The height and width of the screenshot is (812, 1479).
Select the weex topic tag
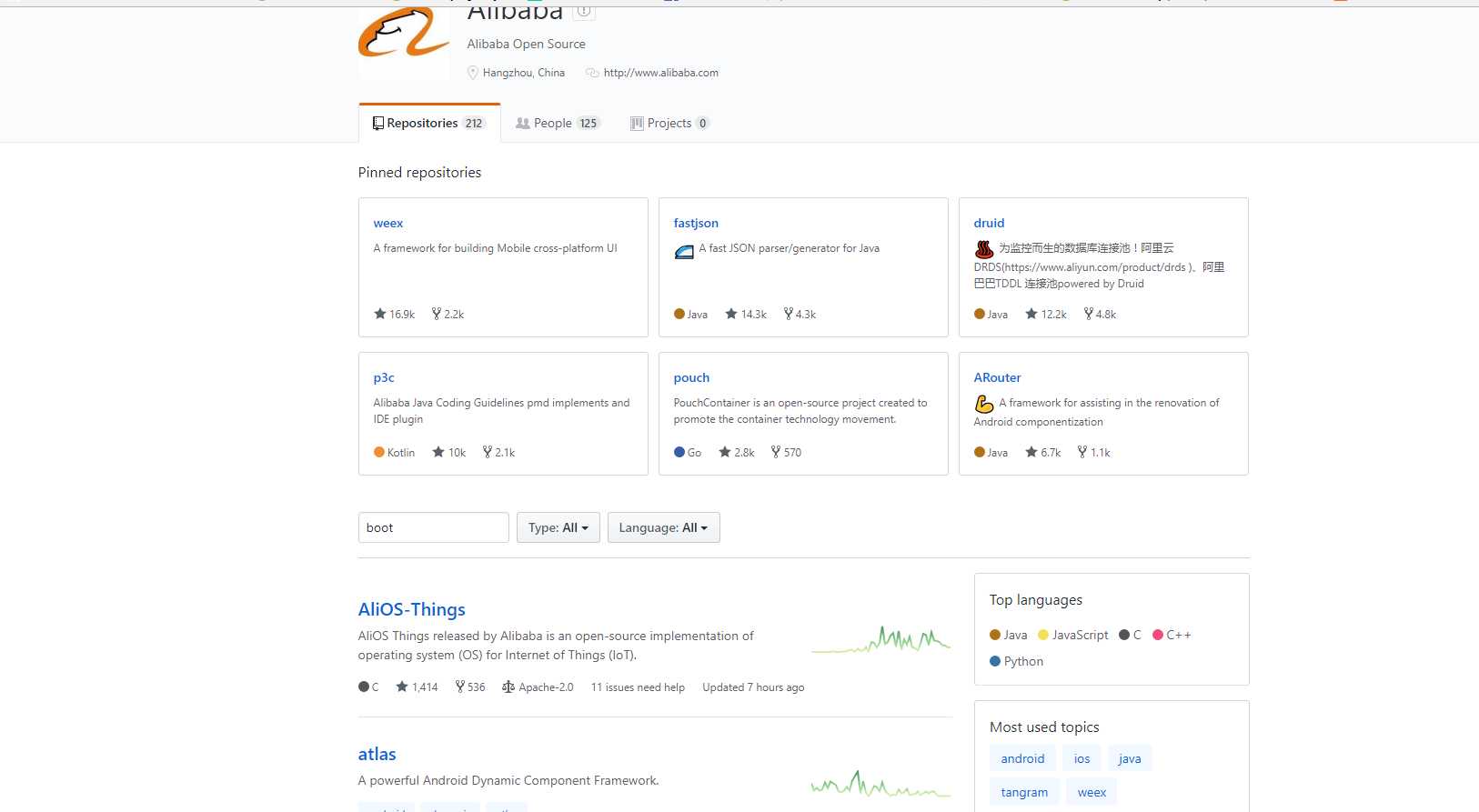(1092, 792)
